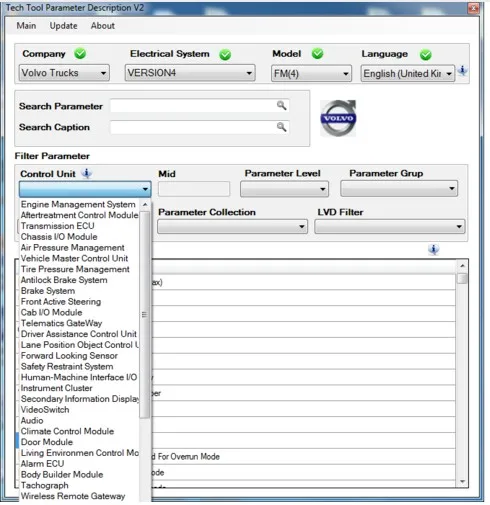Open the Language dropdown

coord(407,73)
